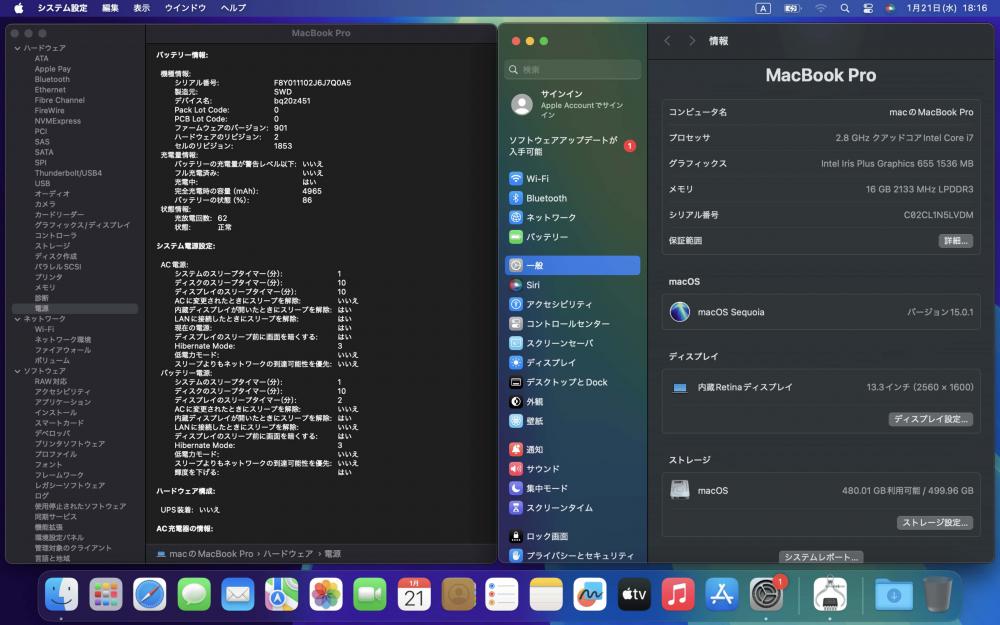
Task: Open サウンド settings in sidebar
Action: click(x=572, y=469)
